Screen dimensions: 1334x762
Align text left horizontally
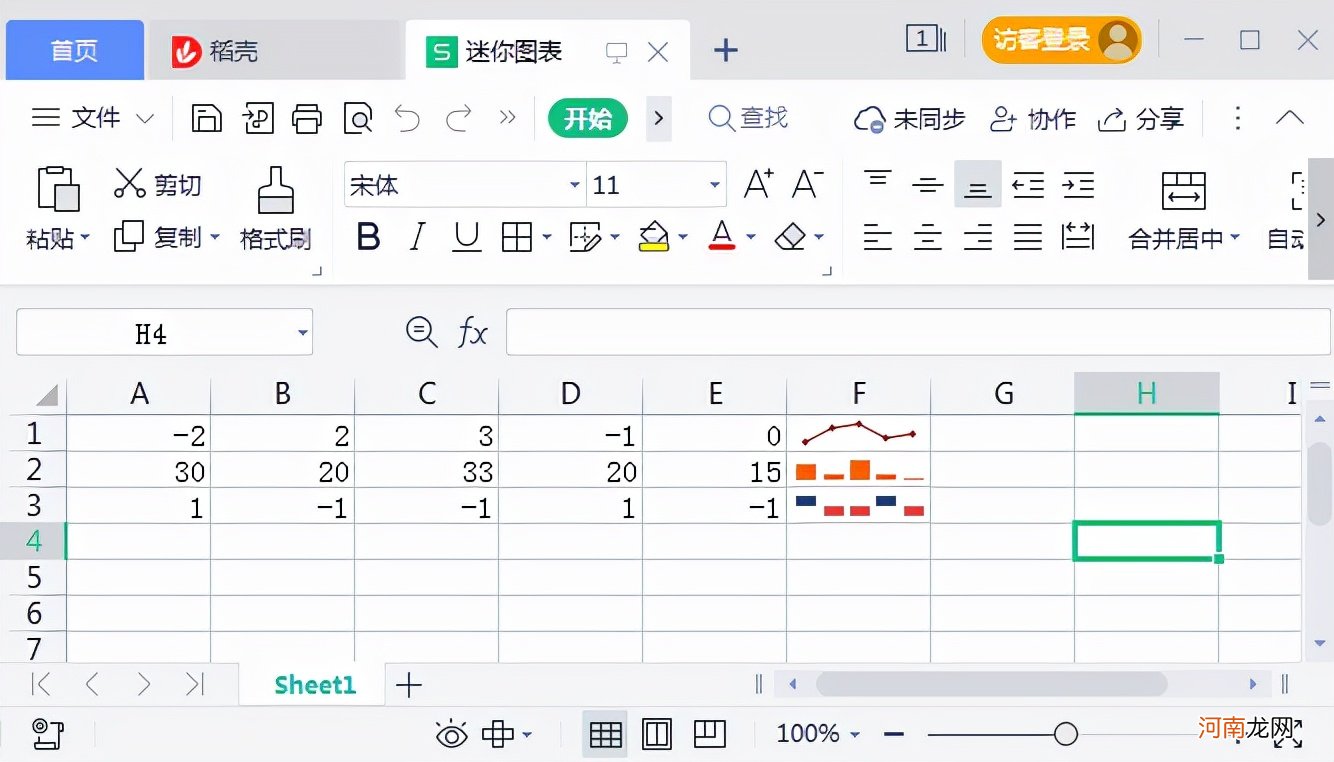(878, 237)
